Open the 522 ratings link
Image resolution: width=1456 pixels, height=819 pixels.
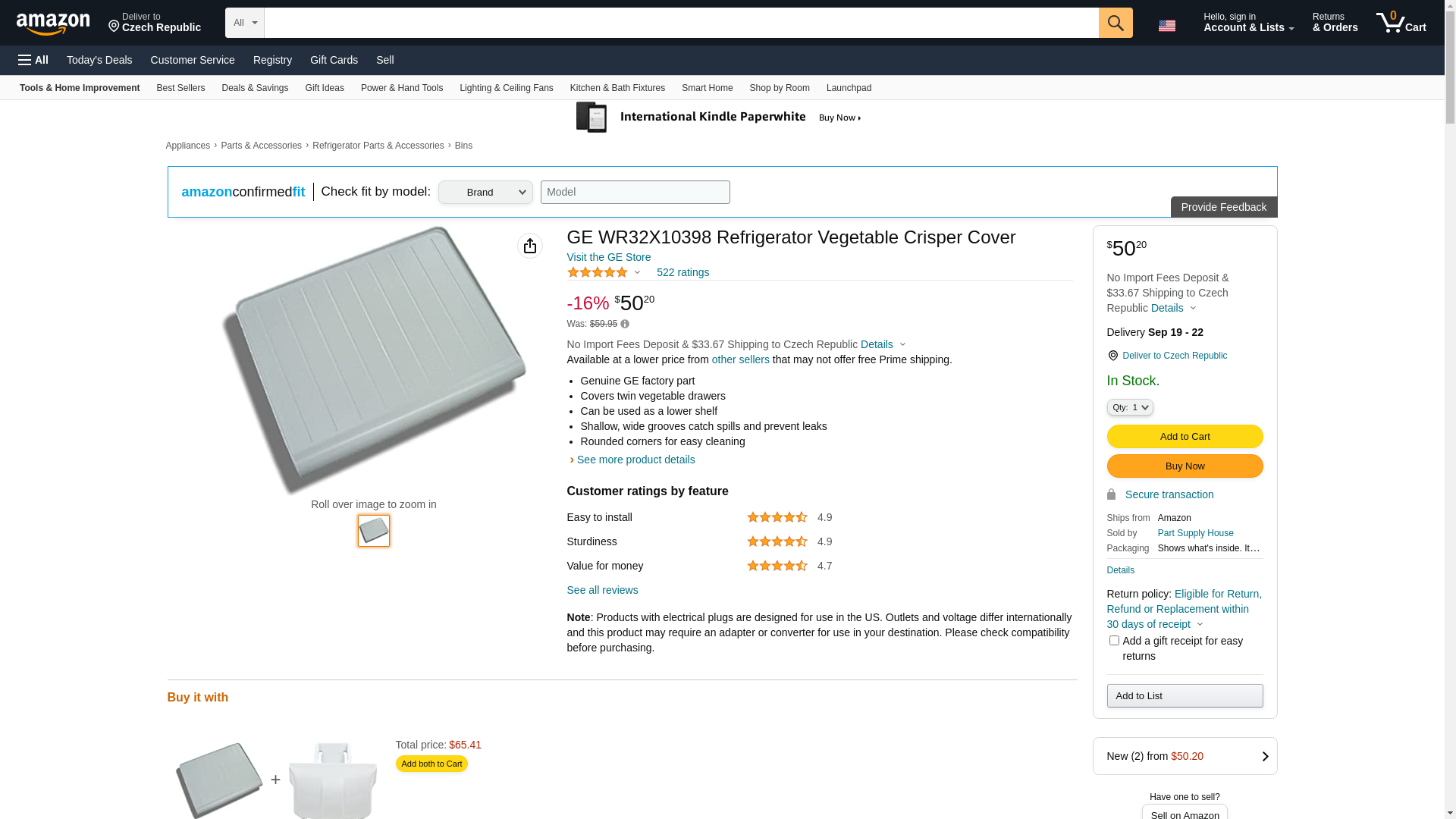682,272
